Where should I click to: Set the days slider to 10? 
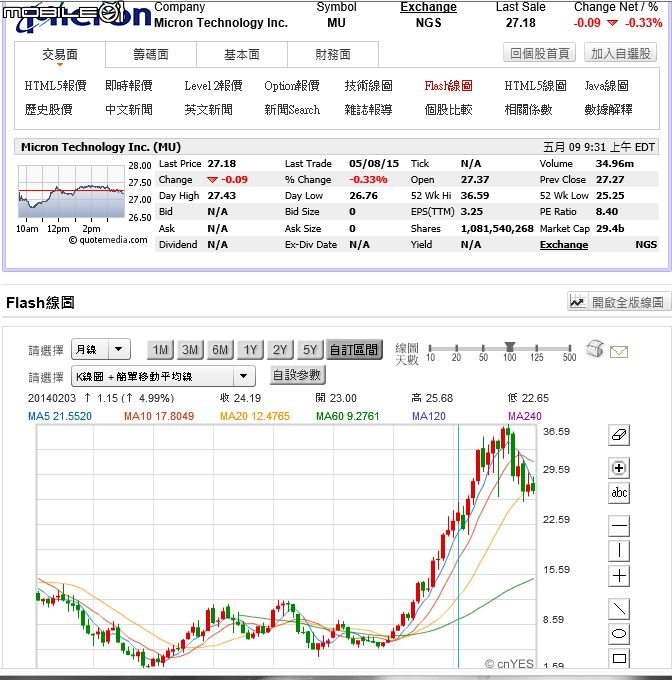[430, 349]
